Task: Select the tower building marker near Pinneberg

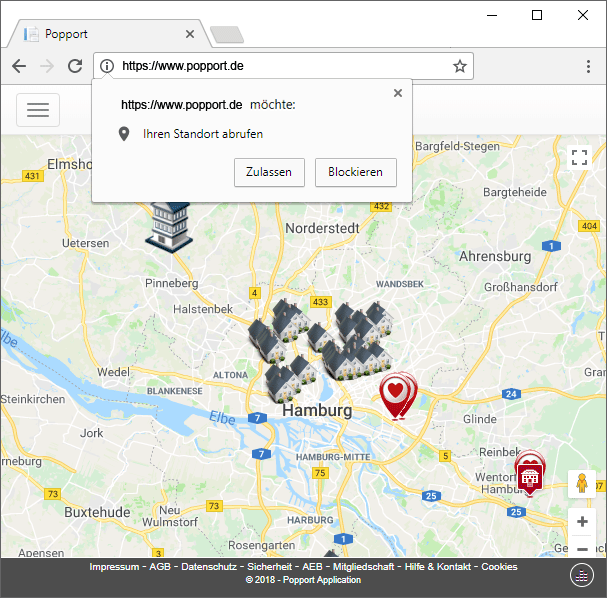Action: point(167,224)
